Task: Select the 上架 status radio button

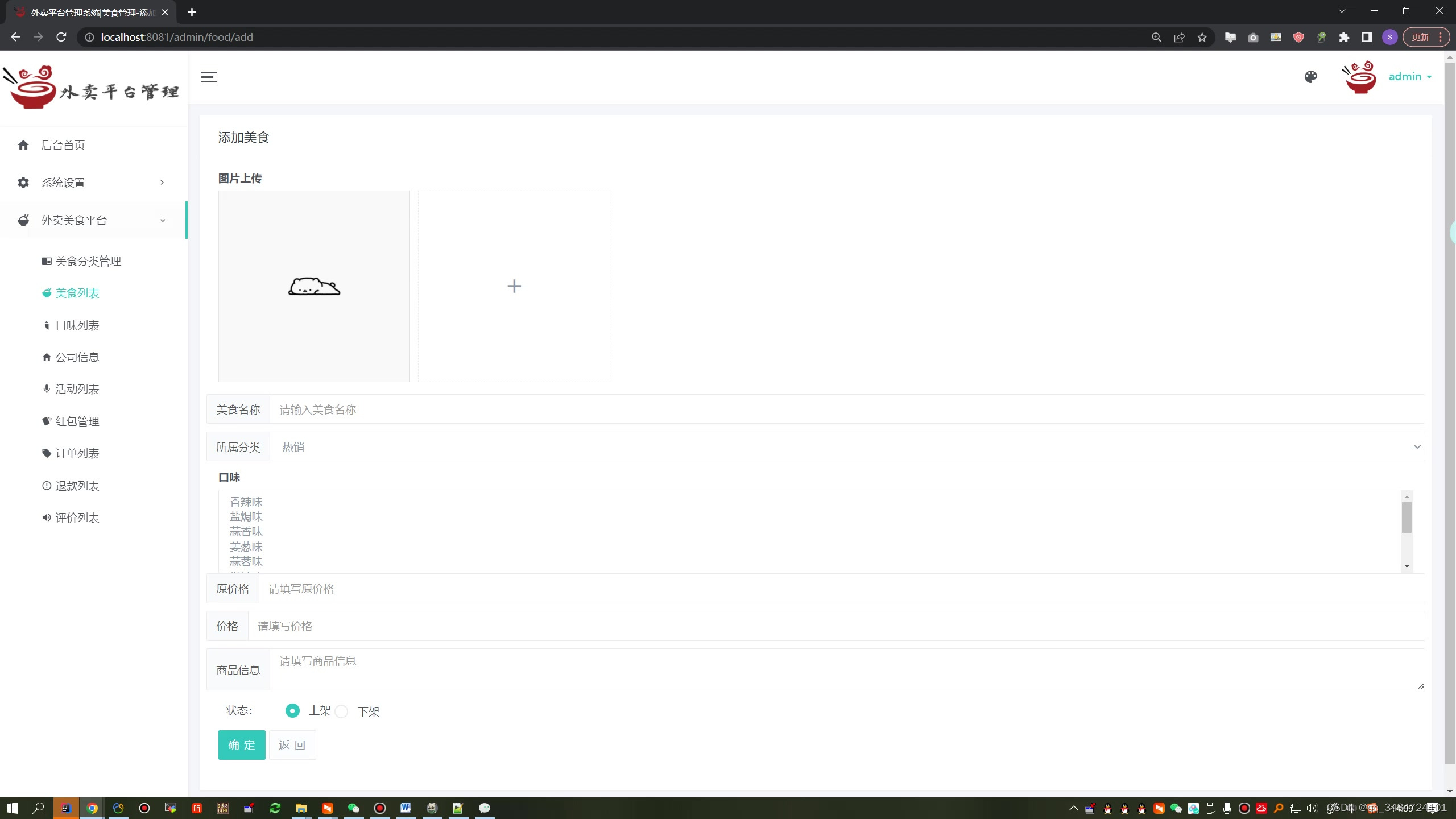Action: point(292,711)
